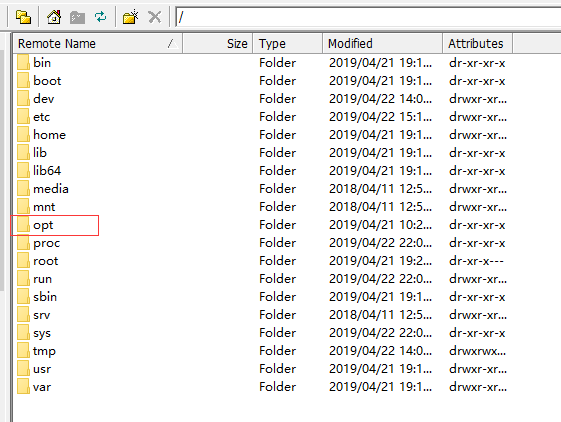Sort by the Modified column header

382,44
